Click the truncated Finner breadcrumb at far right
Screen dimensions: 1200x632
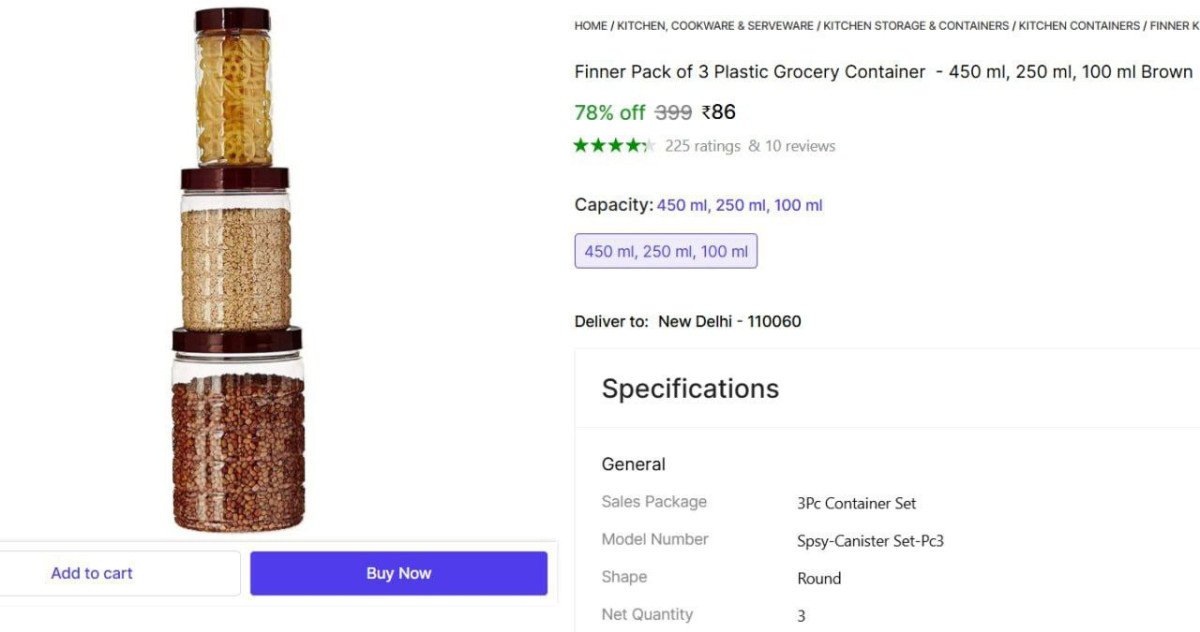1175,26
